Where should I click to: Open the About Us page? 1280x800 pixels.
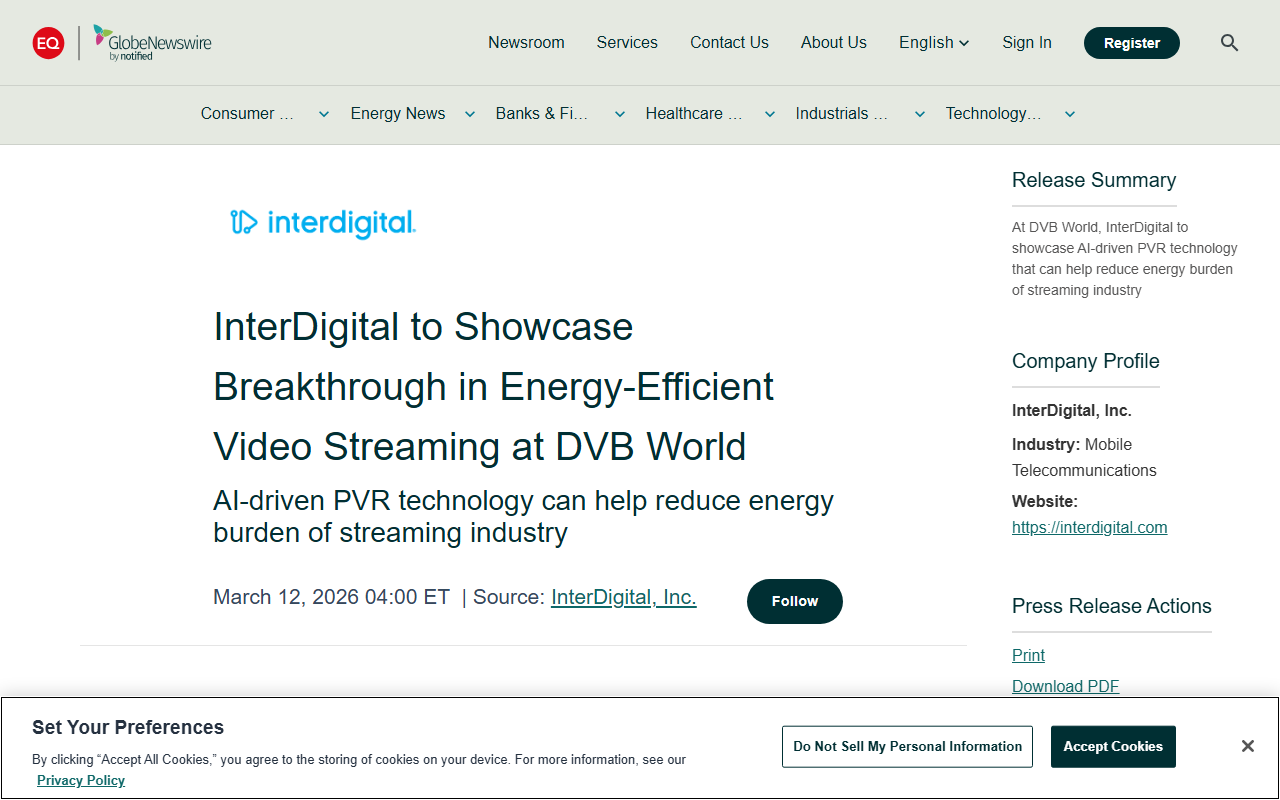(834, 43)
